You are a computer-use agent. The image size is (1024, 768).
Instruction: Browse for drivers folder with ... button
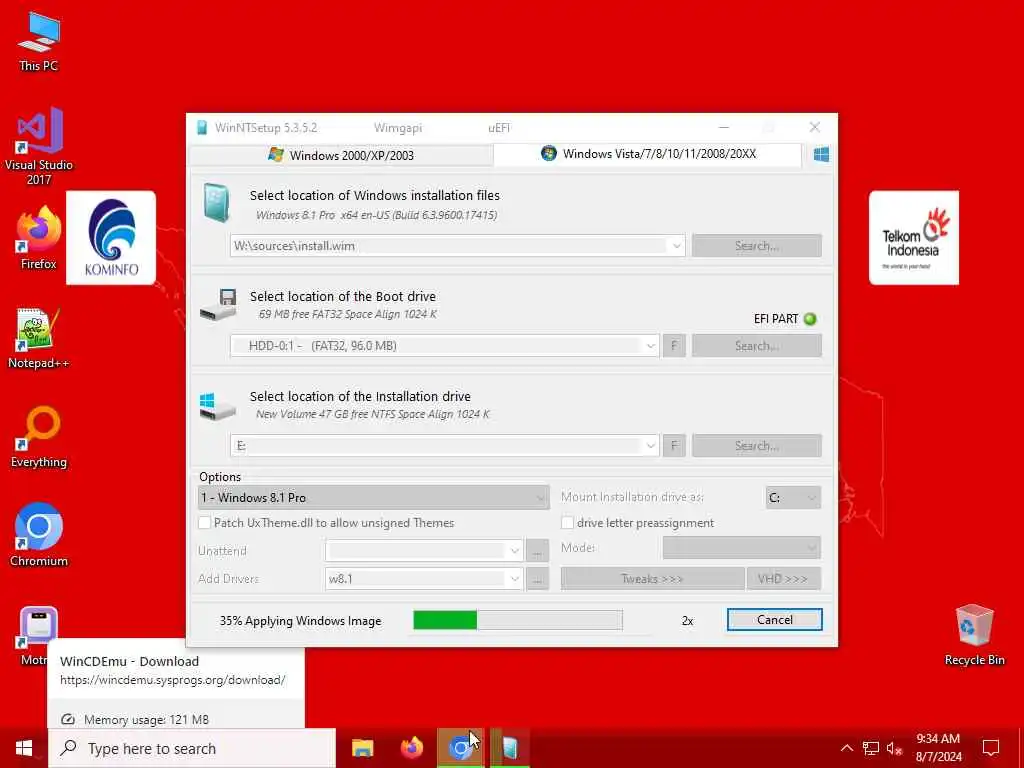click(537, 579)
